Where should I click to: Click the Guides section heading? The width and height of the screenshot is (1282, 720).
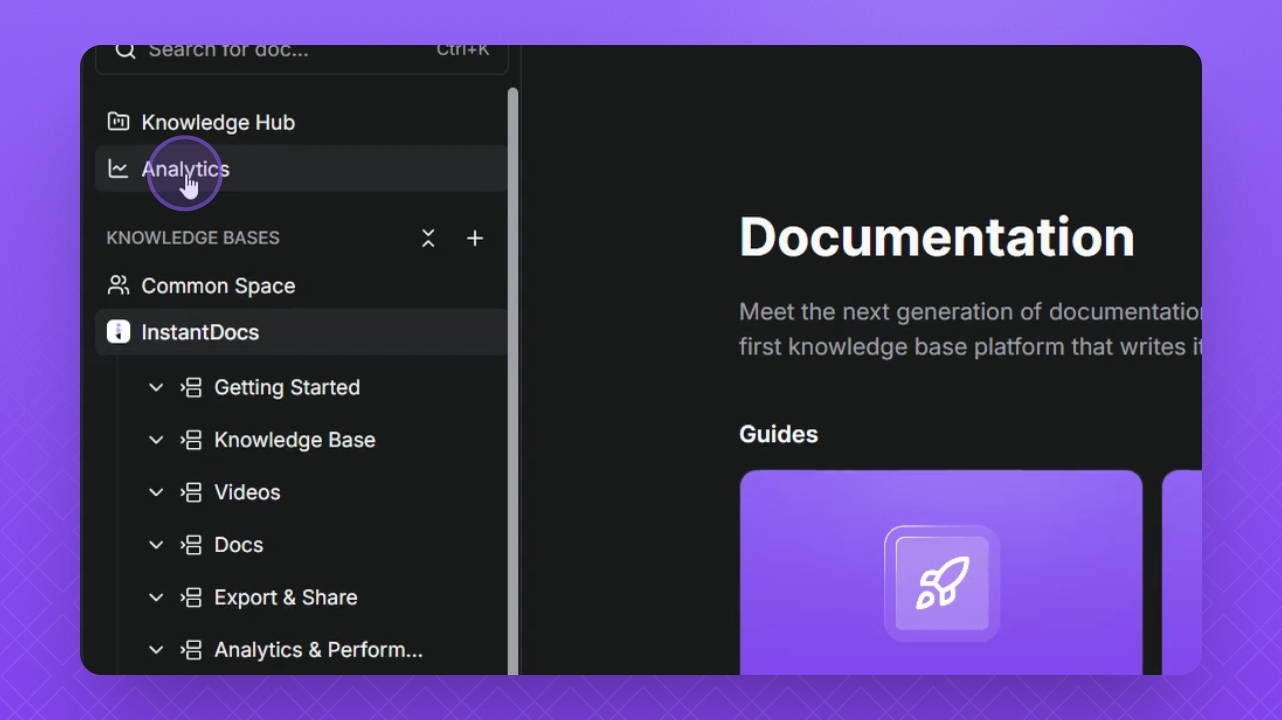pyautogui.click(x=779, y=434)
